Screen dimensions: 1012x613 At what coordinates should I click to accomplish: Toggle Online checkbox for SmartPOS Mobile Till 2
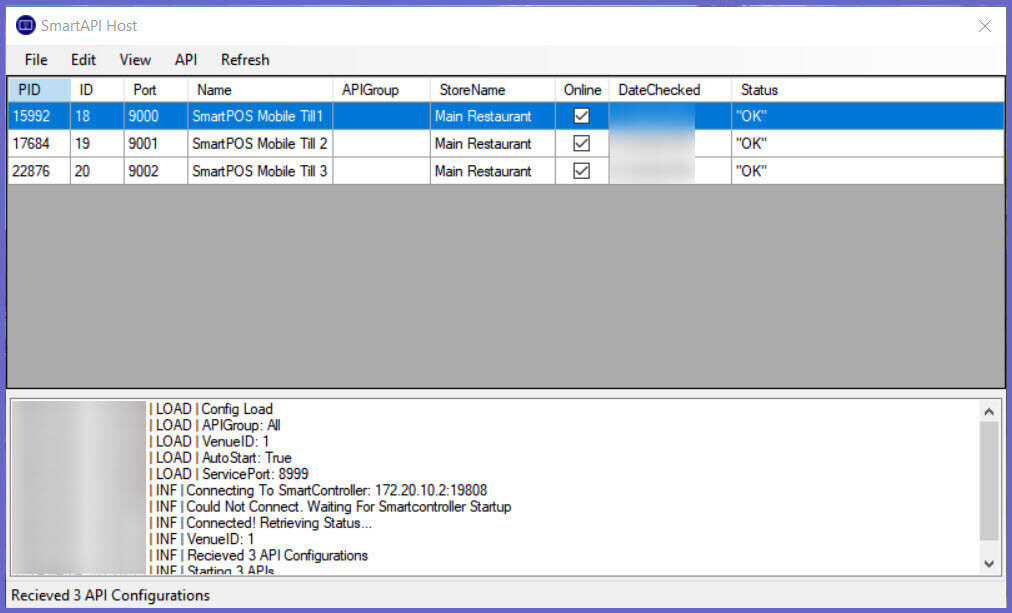tap(582, 143)
